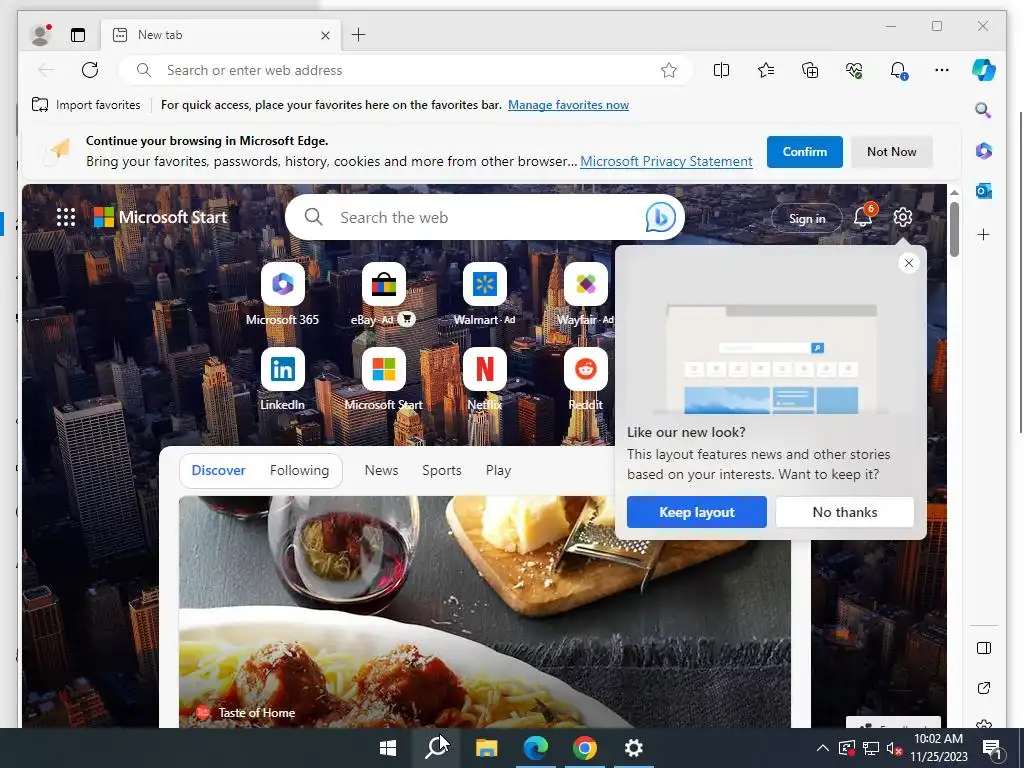Image resolution: width=1024 pixels, height=768 pixels.
Task: Open Outlook sidebar icon
Action: pos(984,191)
